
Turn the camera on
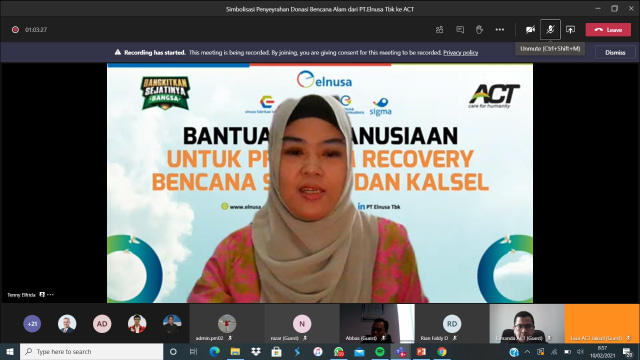tap(530, 29)
